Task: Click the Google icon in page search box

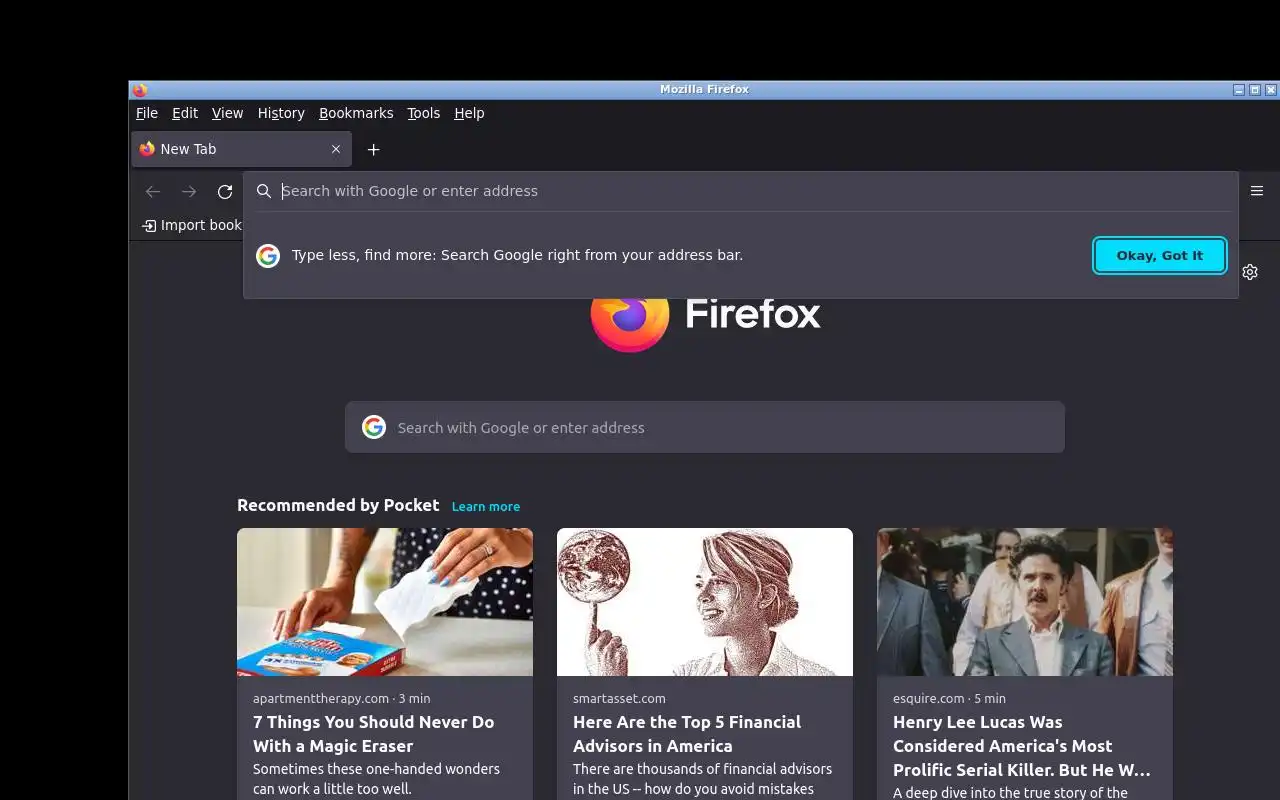Action: (x=374, y=427)
